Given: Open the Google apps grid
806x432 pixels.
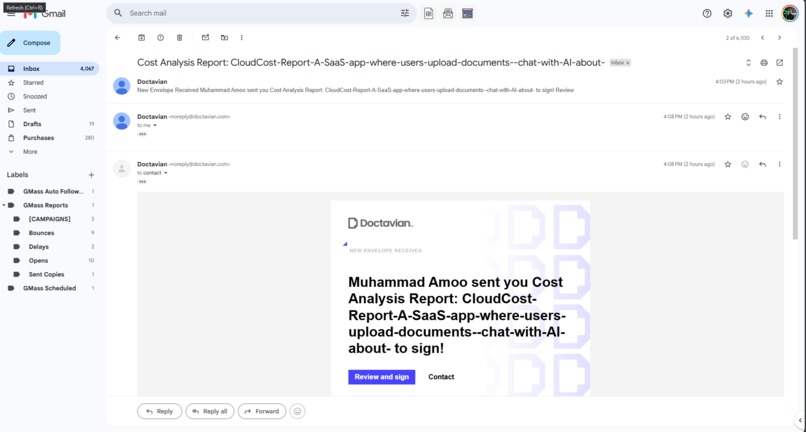Looking at the screenshot, I should point(769,13).
